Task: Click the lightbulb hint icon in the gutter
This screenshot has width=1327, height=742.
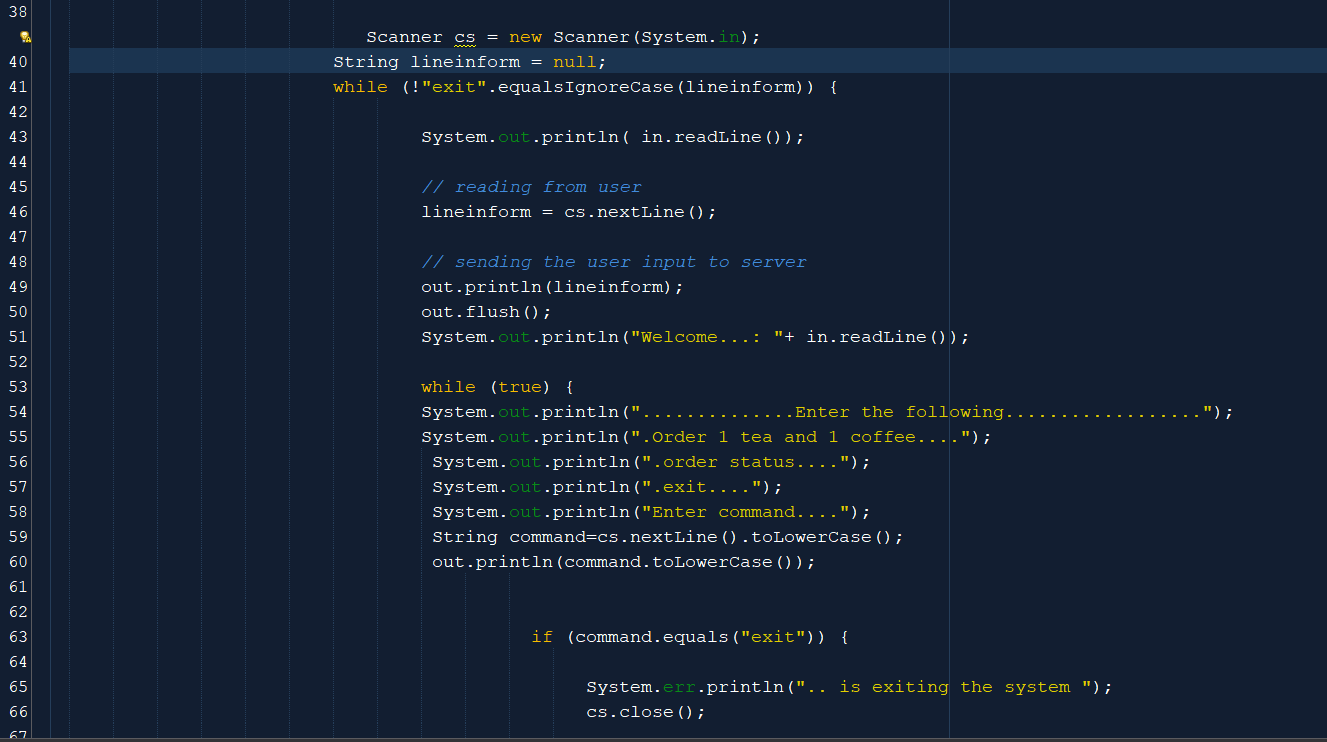Action: click(x=26, y=37)
